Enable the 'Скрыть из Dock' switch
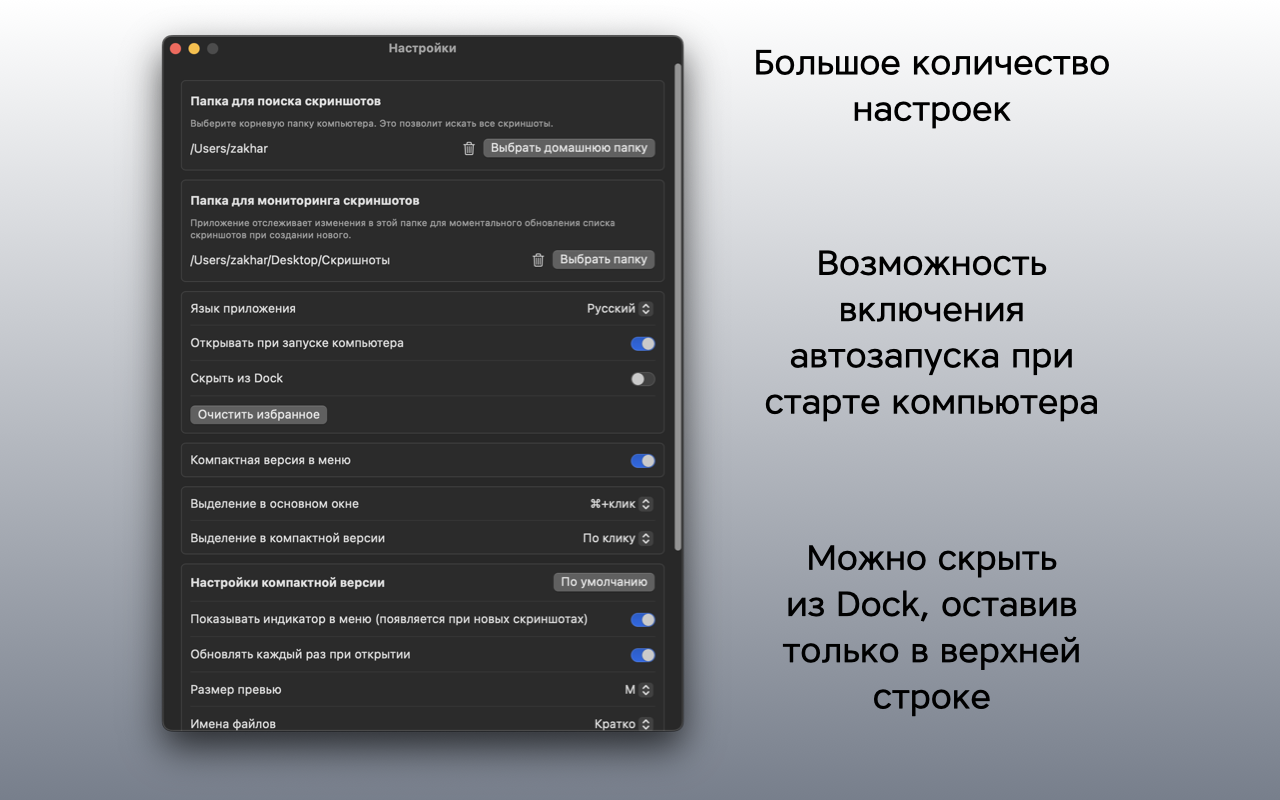Image resolution: width=1280 pixels, height=800 pixels. (642, 379)
